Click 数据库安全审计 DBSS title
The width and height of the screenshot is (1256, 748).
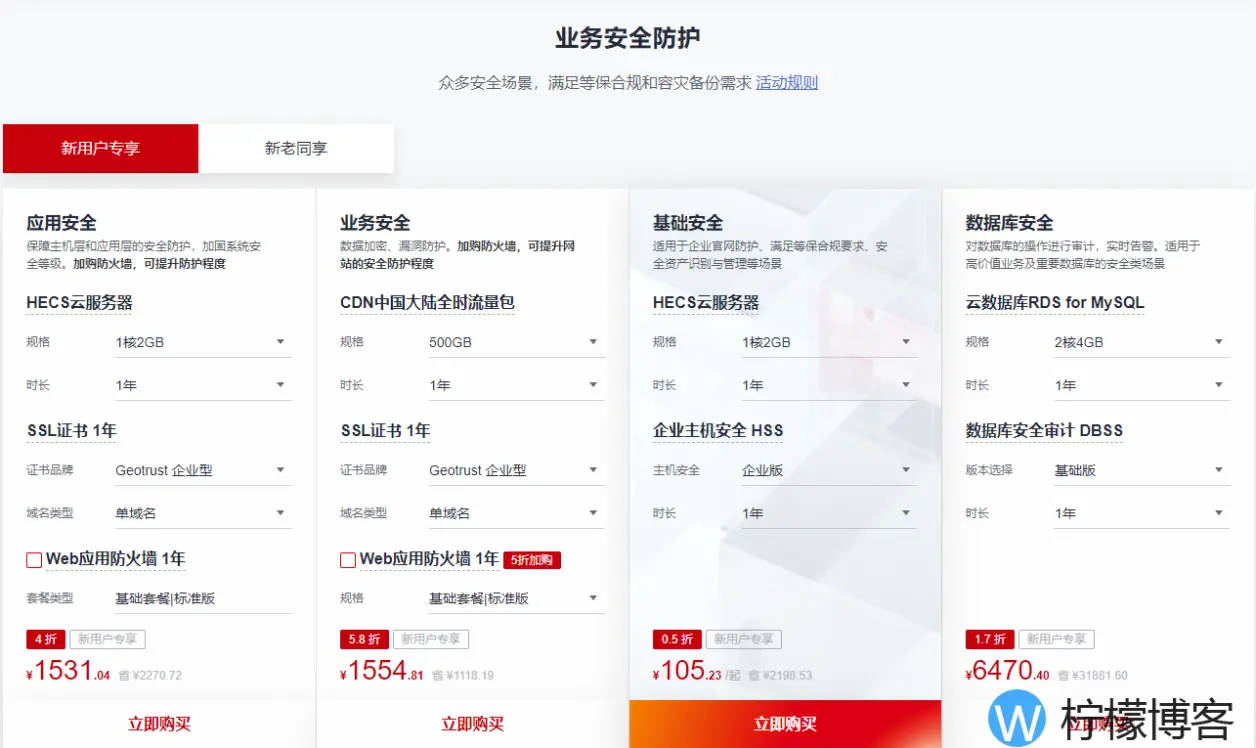coord(1044,431)
